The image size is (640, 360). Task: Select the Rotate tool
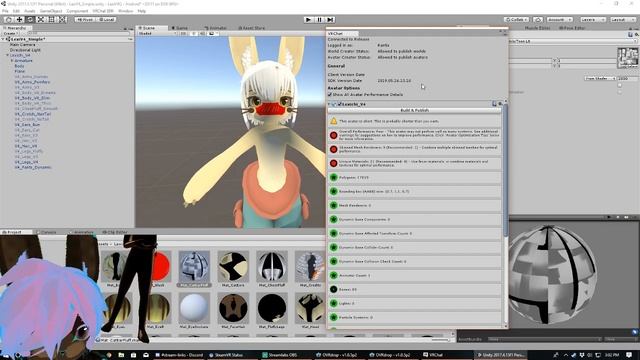(30, 20)
